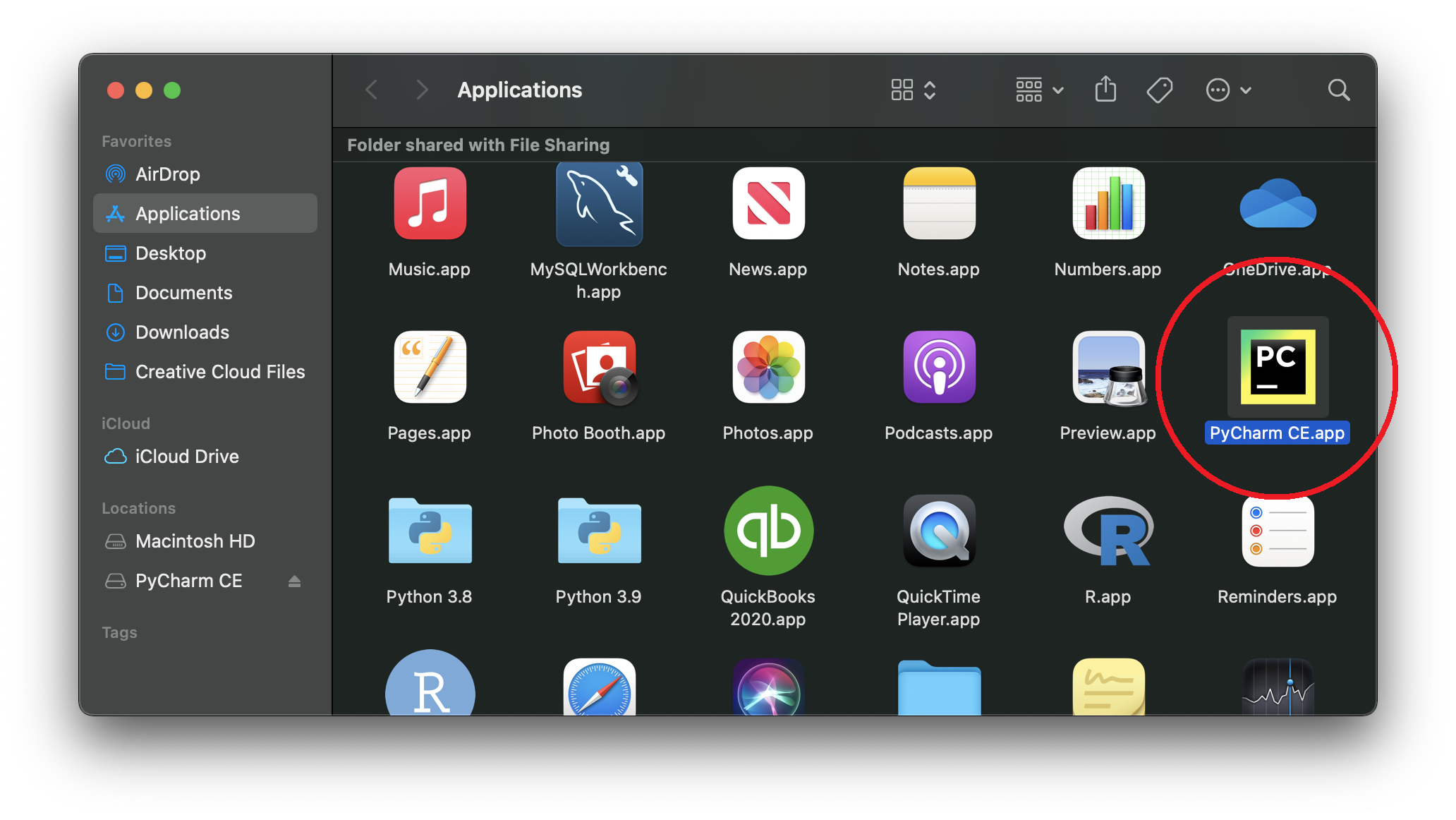Select the Podcasts.app icon

pyautogui.click(x=939, y=367)
